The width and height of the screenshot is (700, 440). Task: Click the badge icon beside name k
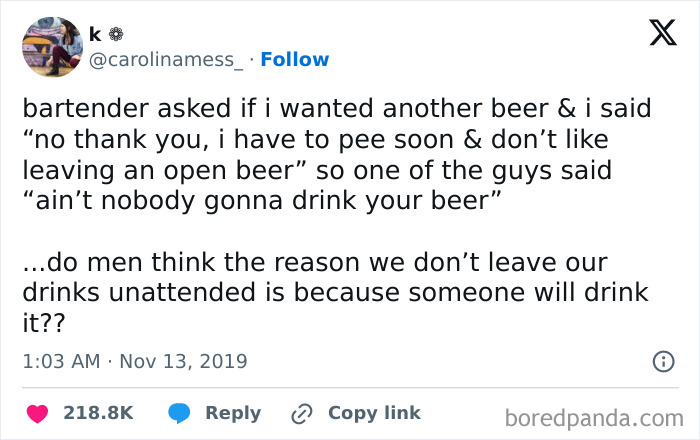point(112,34)
